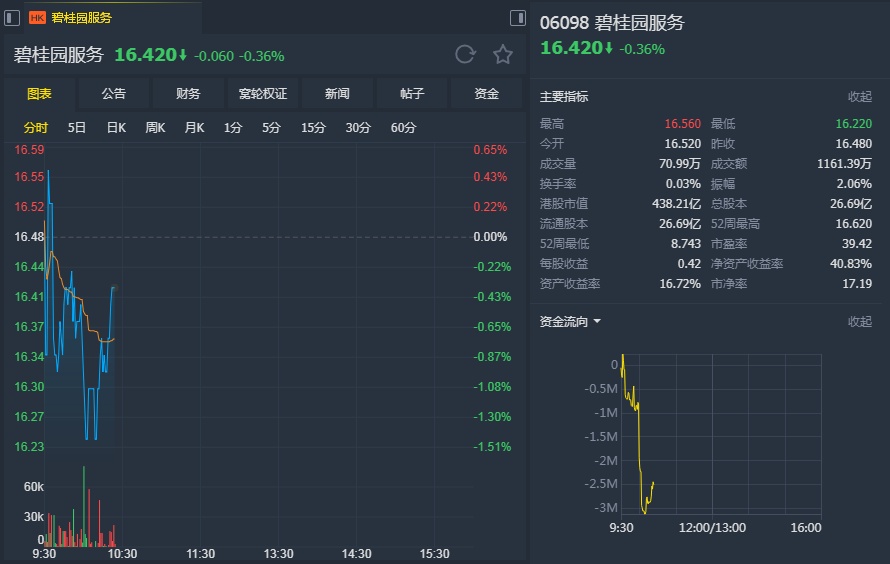Click the 52周最低 value 8.743

[x=686, y=243]
